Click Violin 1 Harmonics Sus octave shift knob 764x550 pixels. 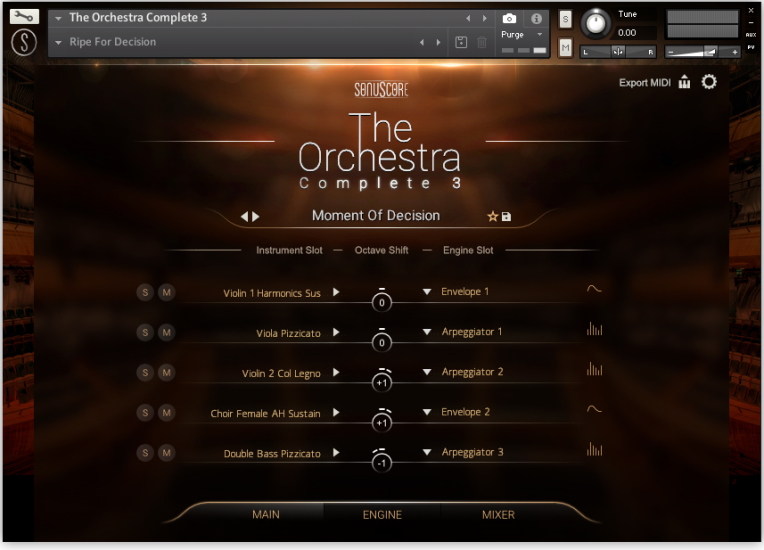[382, 302]
